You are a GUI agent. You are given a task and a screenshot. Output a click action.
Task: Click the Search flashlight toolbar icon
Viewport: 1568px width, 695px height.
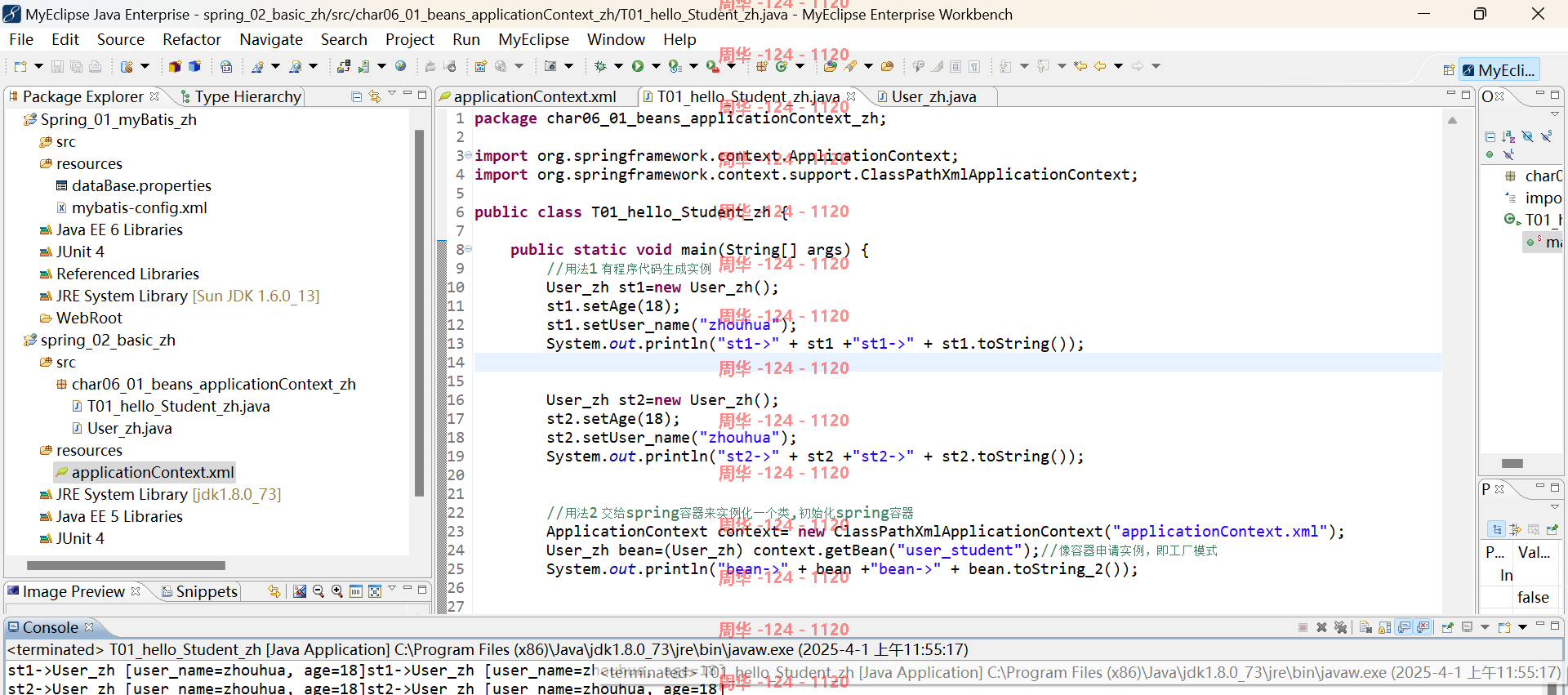(850, 66)
